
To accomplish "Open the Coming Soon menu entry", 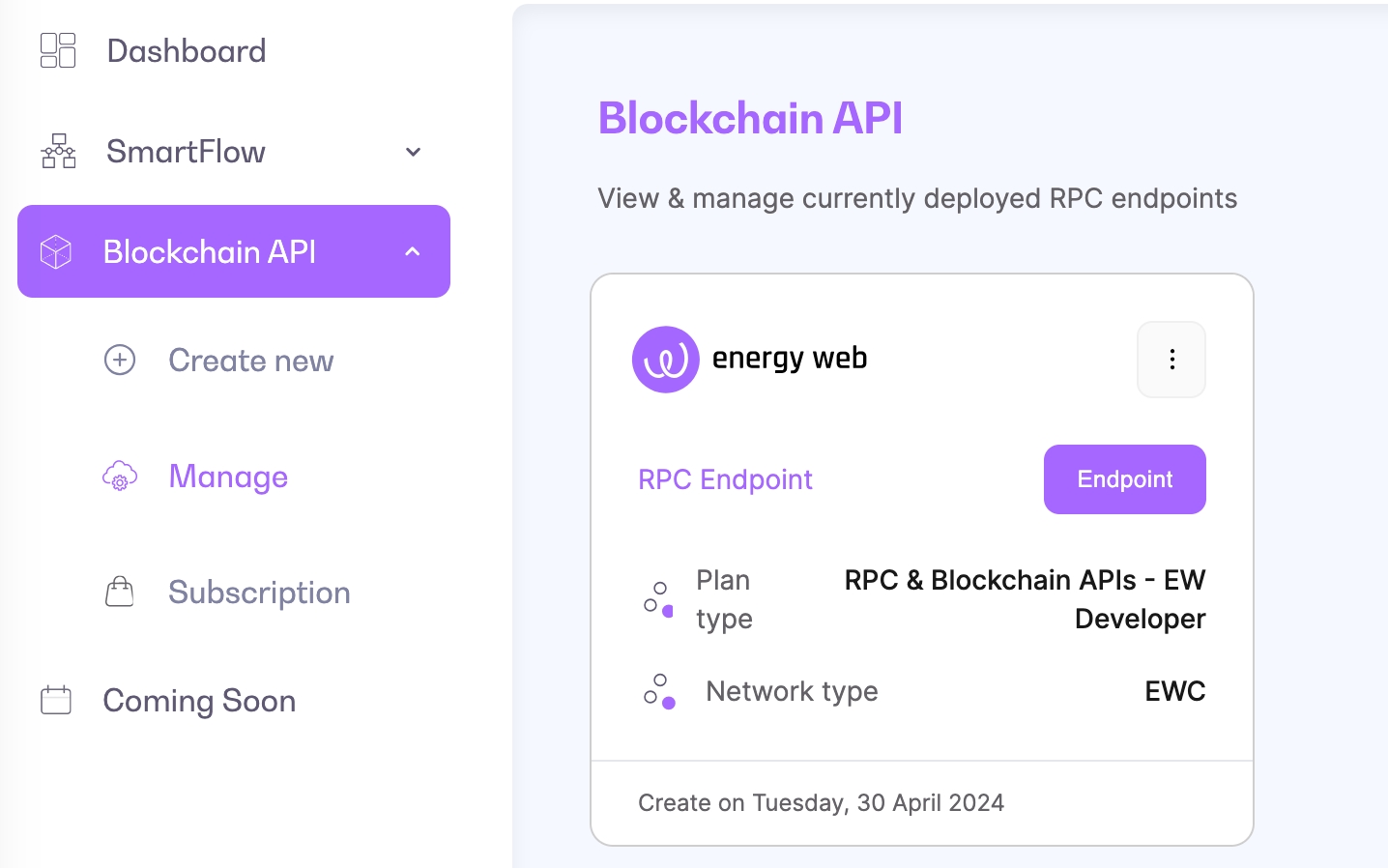I will [x=199, y=701].
